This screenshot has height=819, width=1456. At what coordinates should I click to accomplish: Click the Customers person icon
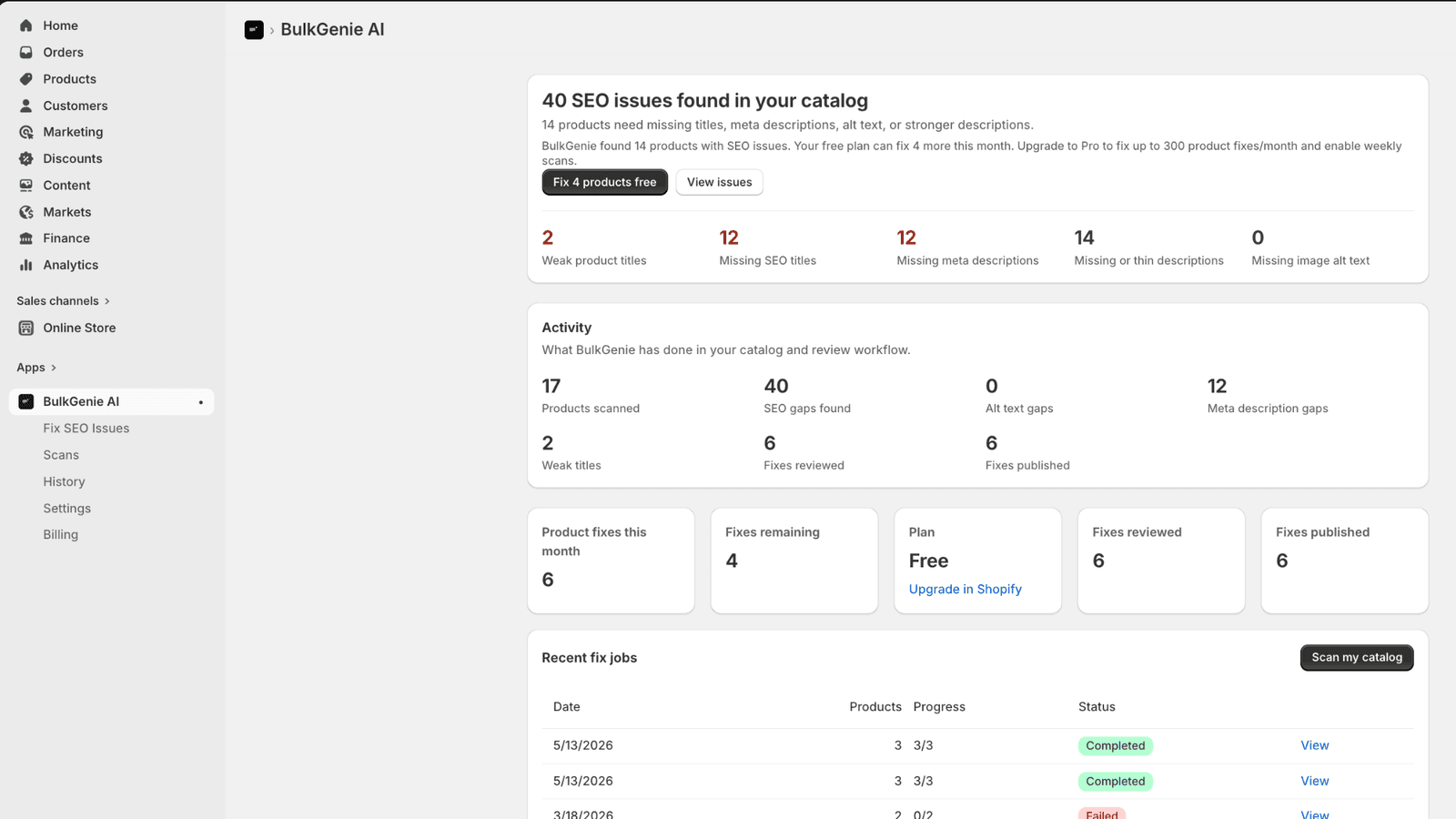[x=26, y=106]
